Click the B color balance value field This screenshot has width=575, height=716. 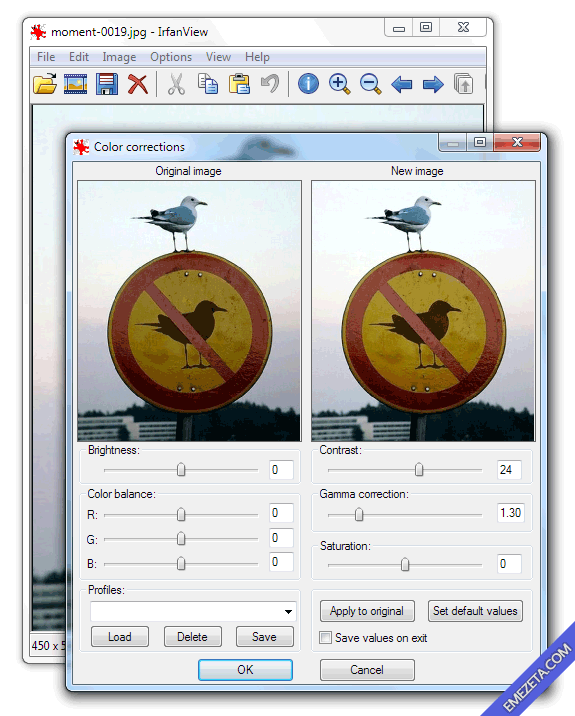click(x=281, y=562)
